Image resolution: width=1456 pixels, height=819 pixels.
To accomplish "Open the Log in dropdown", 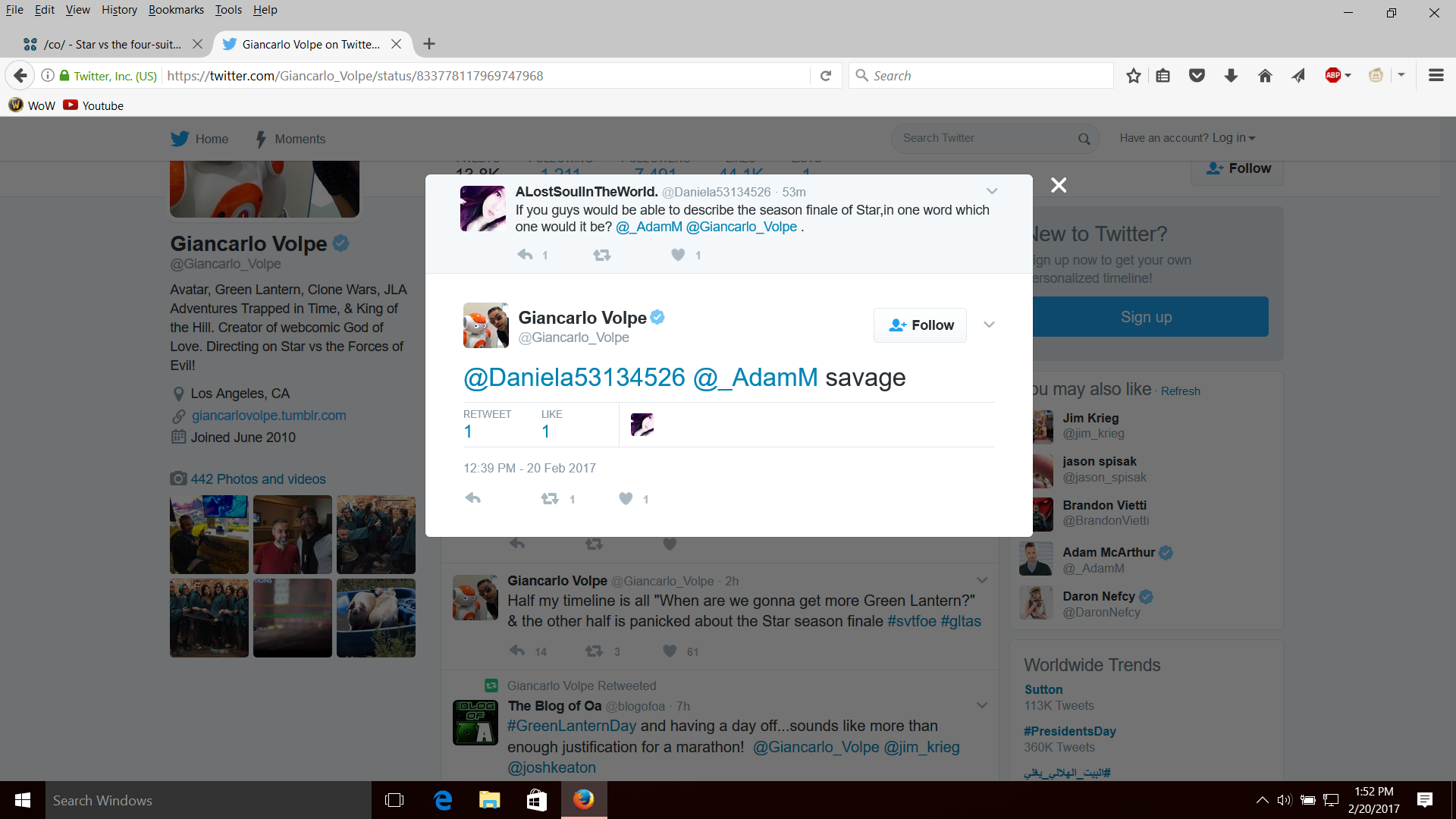I will [1233, 138].
